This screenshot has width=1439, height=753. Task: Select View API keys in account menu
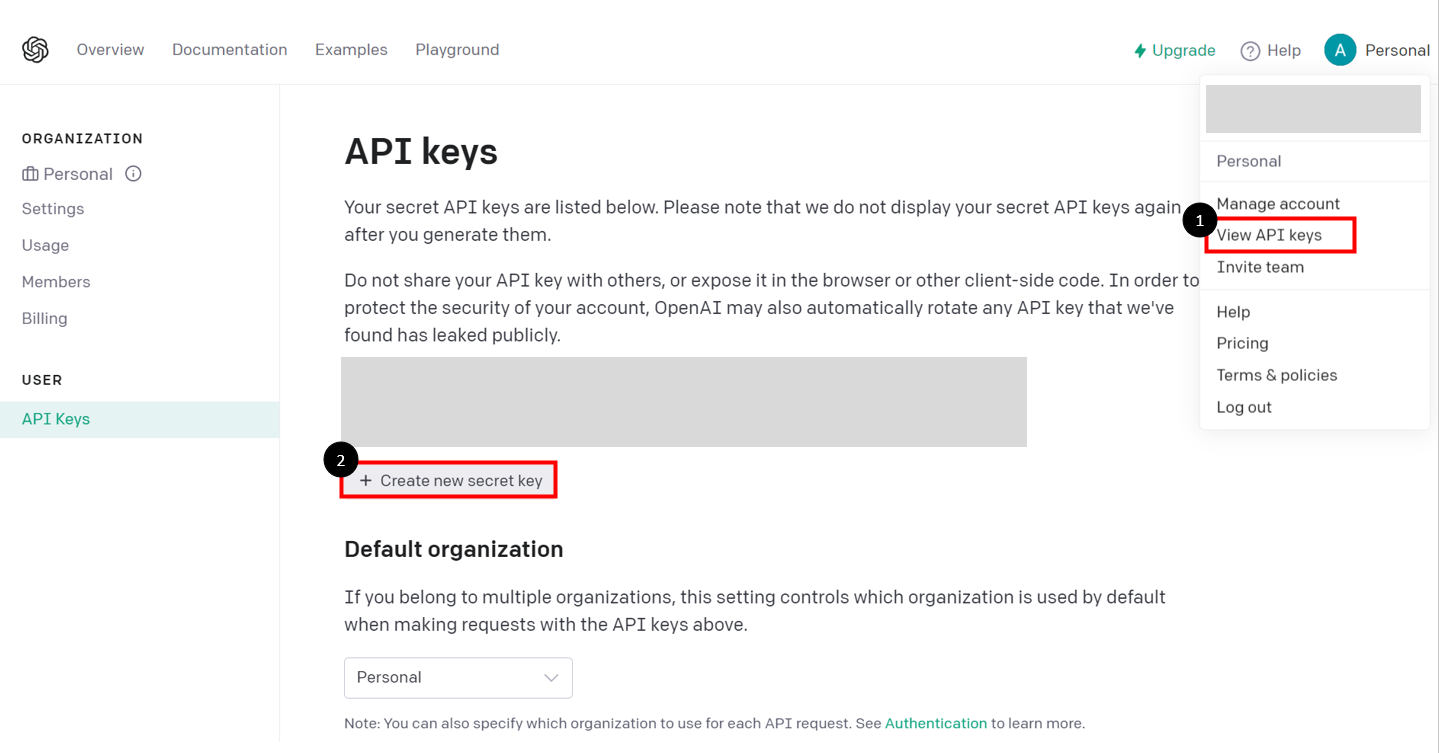click(x=1269, y=235)
